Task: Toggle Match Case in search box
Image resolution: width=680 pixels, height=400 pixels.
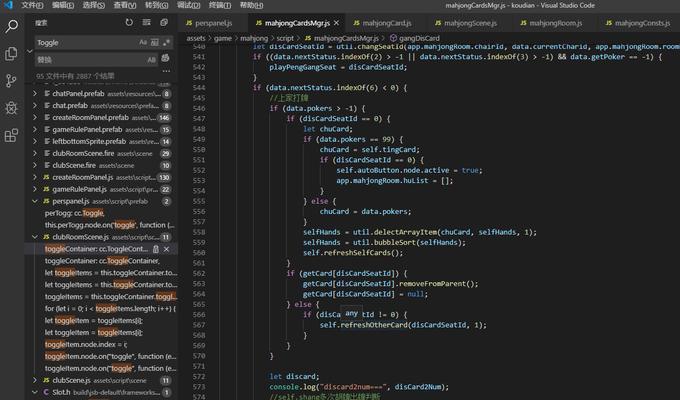Action: click(143, 43)
